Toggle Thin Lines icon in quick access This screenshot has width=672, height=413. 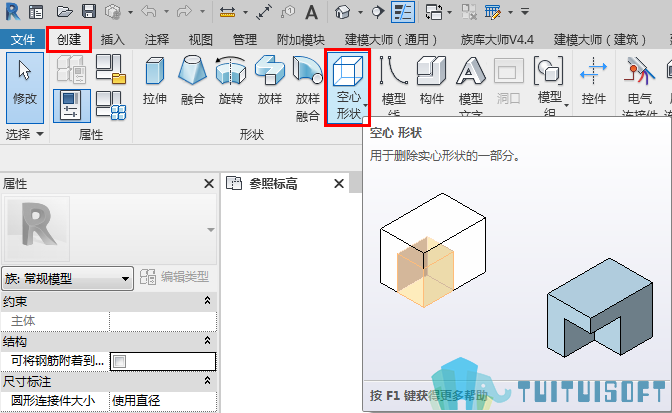click(x=403, y=12)
